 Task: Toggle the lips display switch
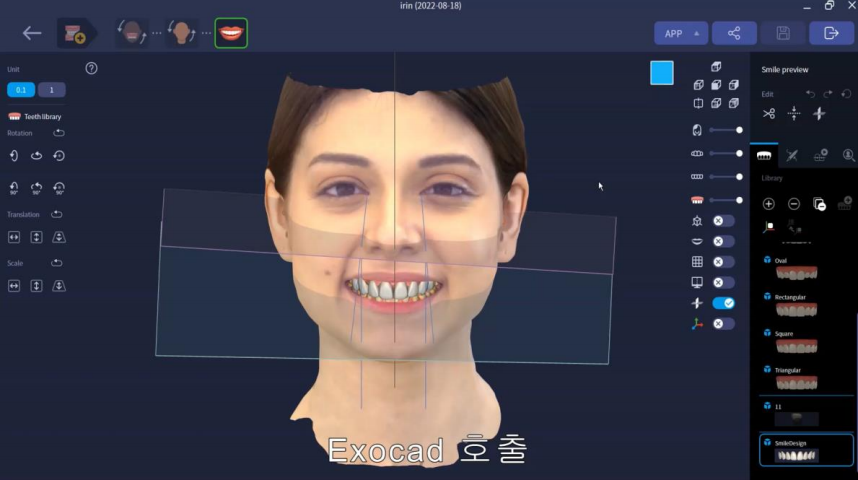tap(723, 241)
